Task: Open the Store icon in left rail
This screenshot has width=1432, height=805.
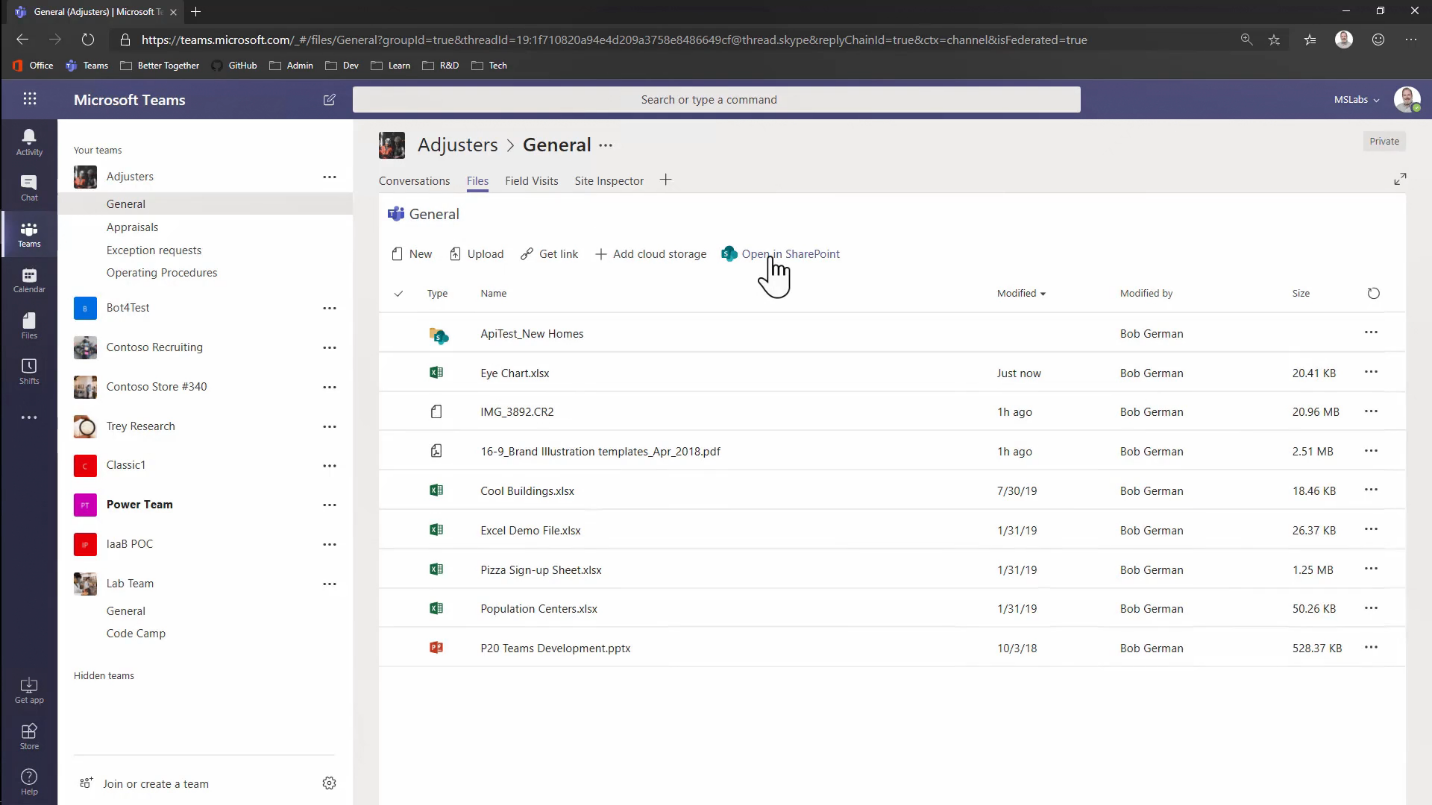Action: (29, 736)
